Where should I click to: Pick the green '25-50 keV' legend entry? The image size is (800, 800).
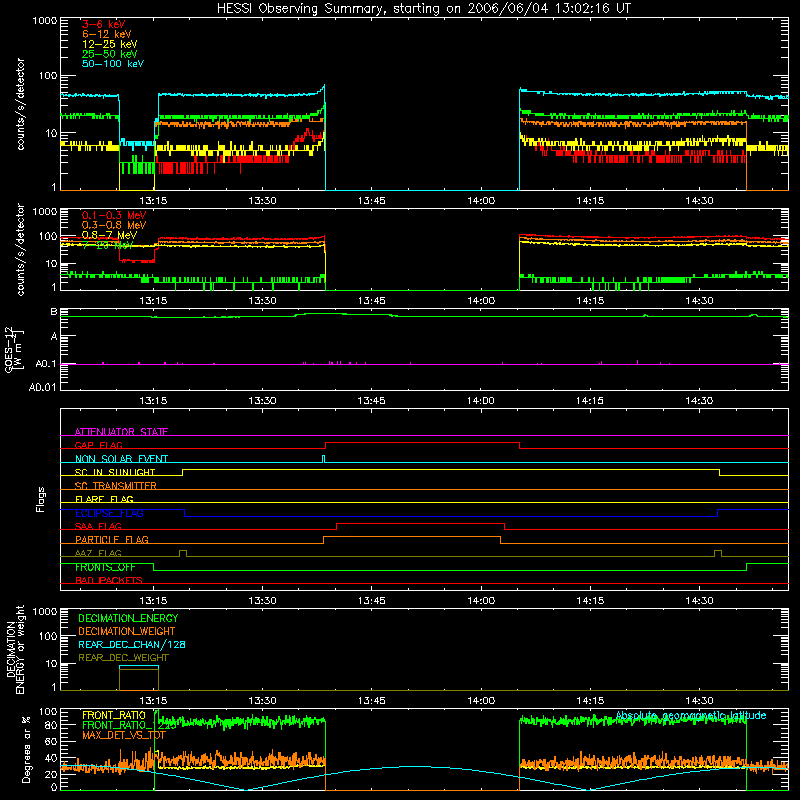[110, 54]
